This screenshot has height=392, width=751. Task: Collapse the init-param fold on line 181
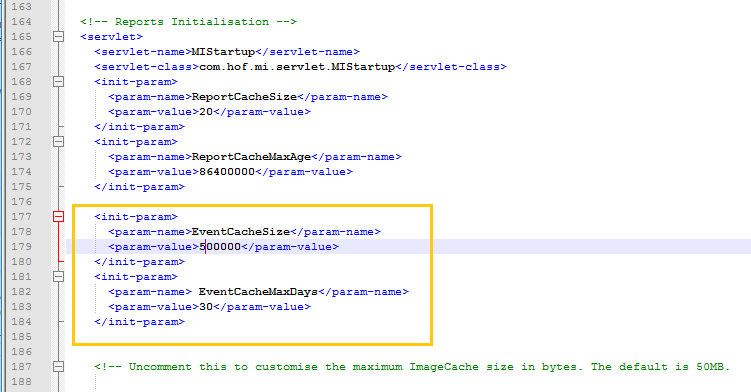[x=58, y=277]
